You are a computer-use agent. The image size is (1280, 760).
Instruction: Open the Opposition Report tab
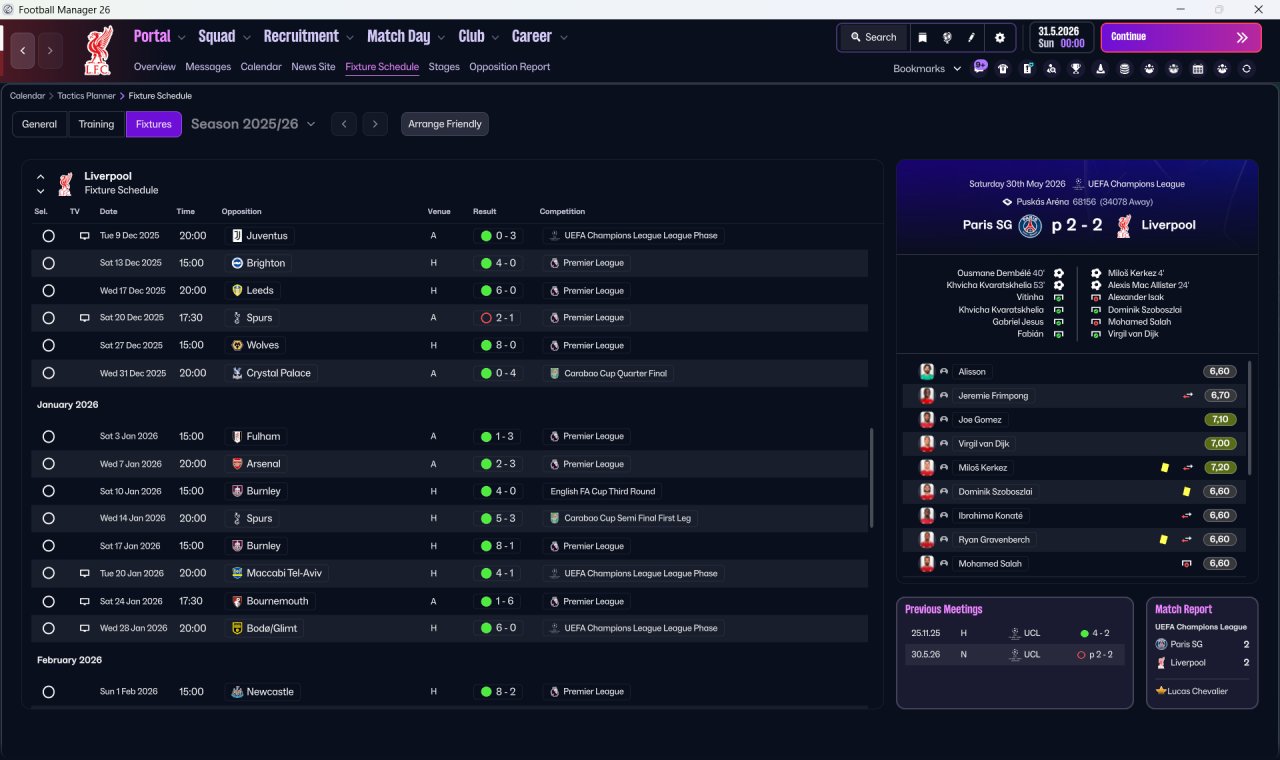click(509, 67)
